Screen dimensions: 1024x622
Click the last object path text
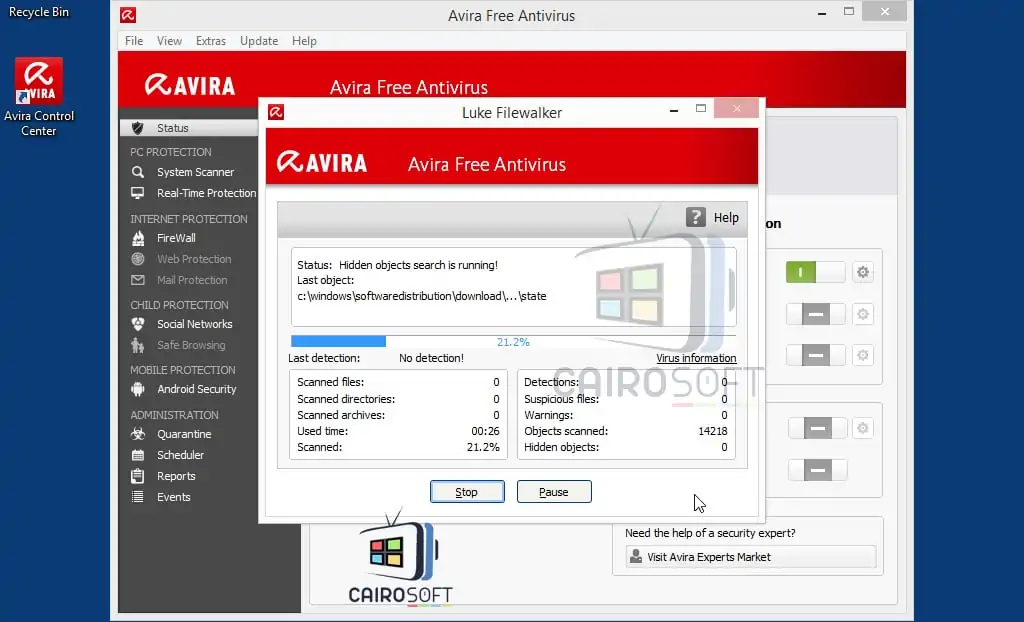pyautogui.click(x=421, y=296)
